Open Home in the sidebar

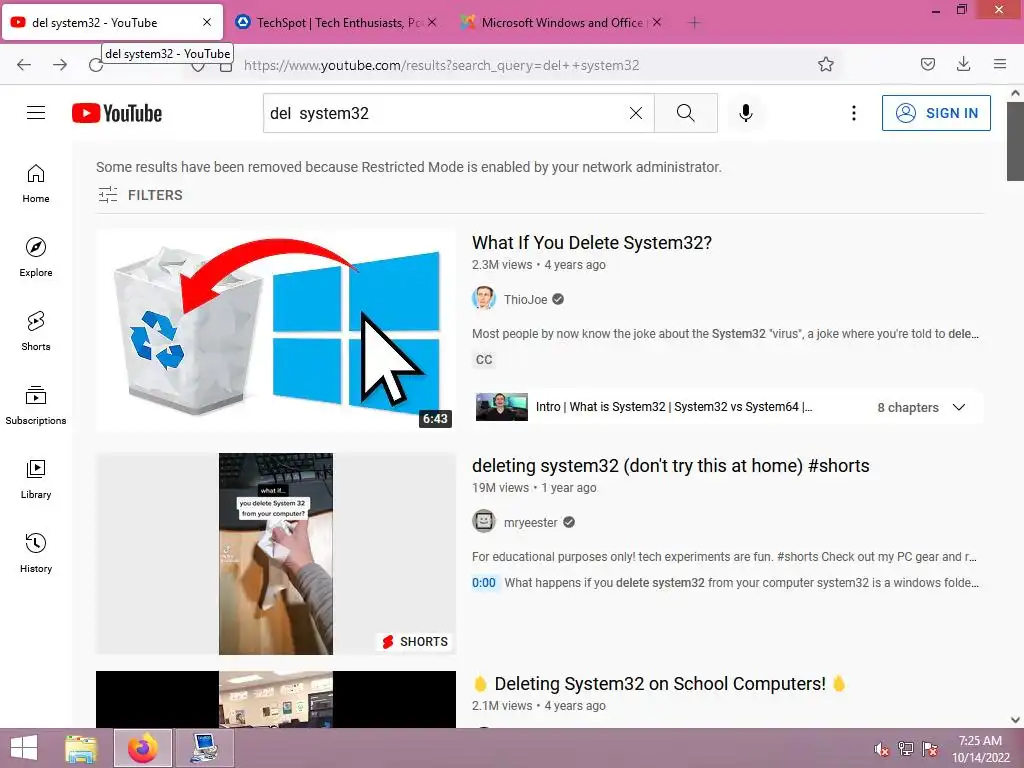pyautogui.click(x=36, y=184)
